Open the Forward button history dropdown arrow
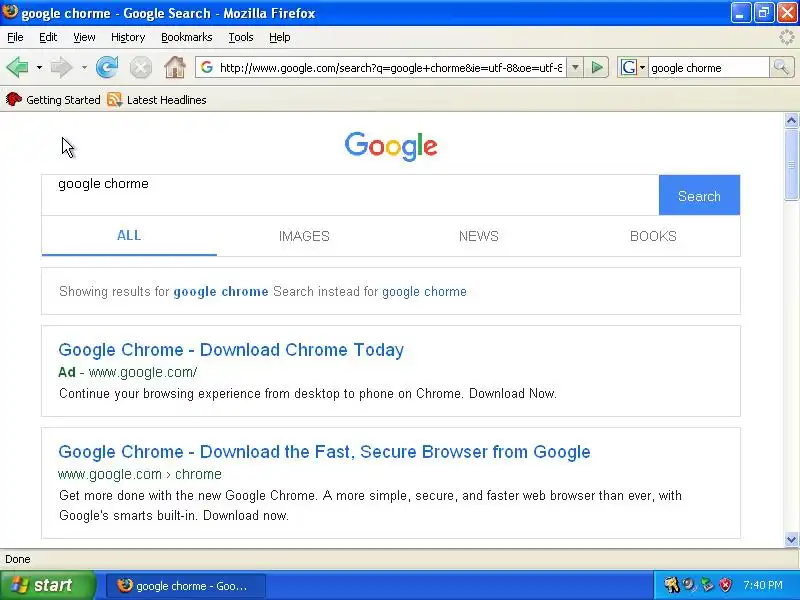Image resolution: width=800 pixels, height=600 pixels. [84, 67]
